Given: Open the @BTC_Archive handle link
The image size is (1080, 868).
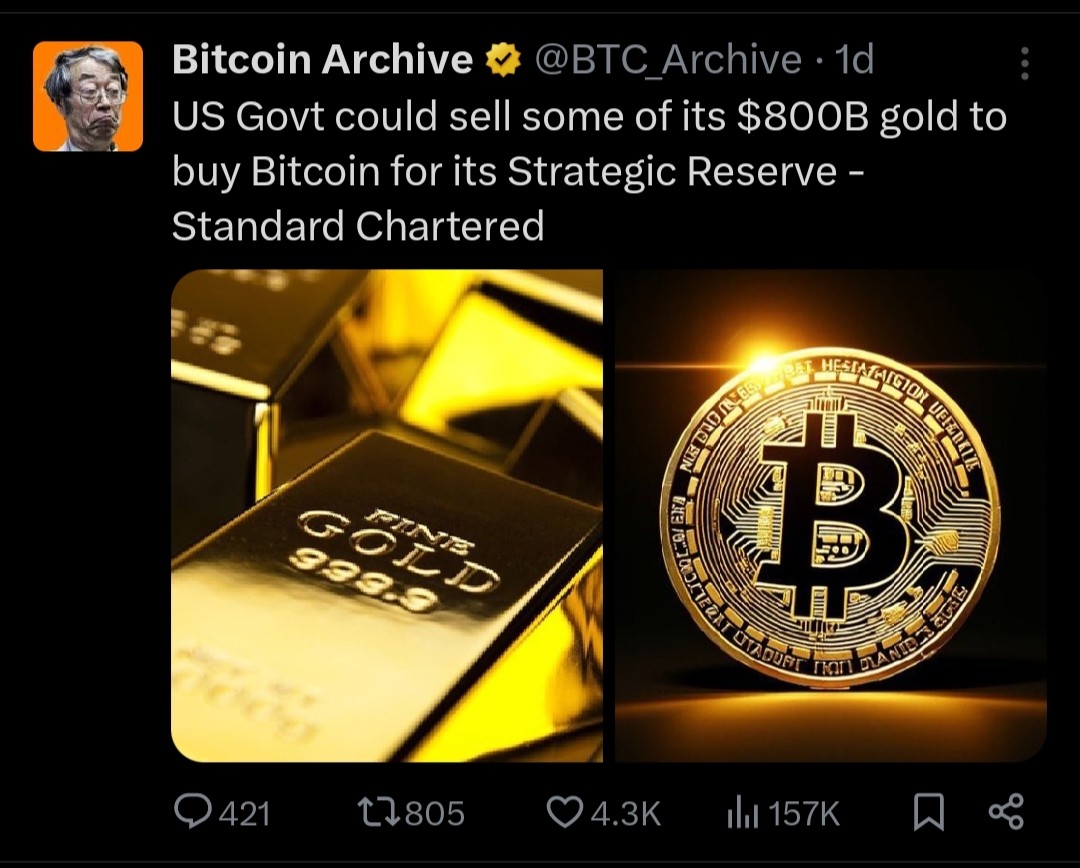Looking at the screenshot, I should (667, 60).
